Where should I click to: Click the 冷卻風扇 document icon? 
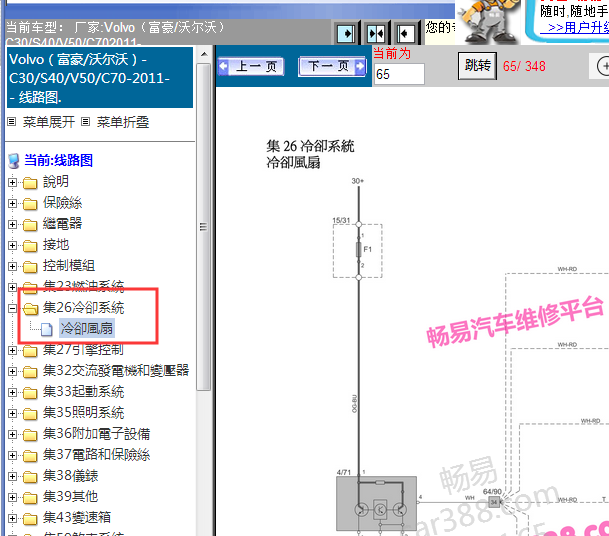click(47, 329)
